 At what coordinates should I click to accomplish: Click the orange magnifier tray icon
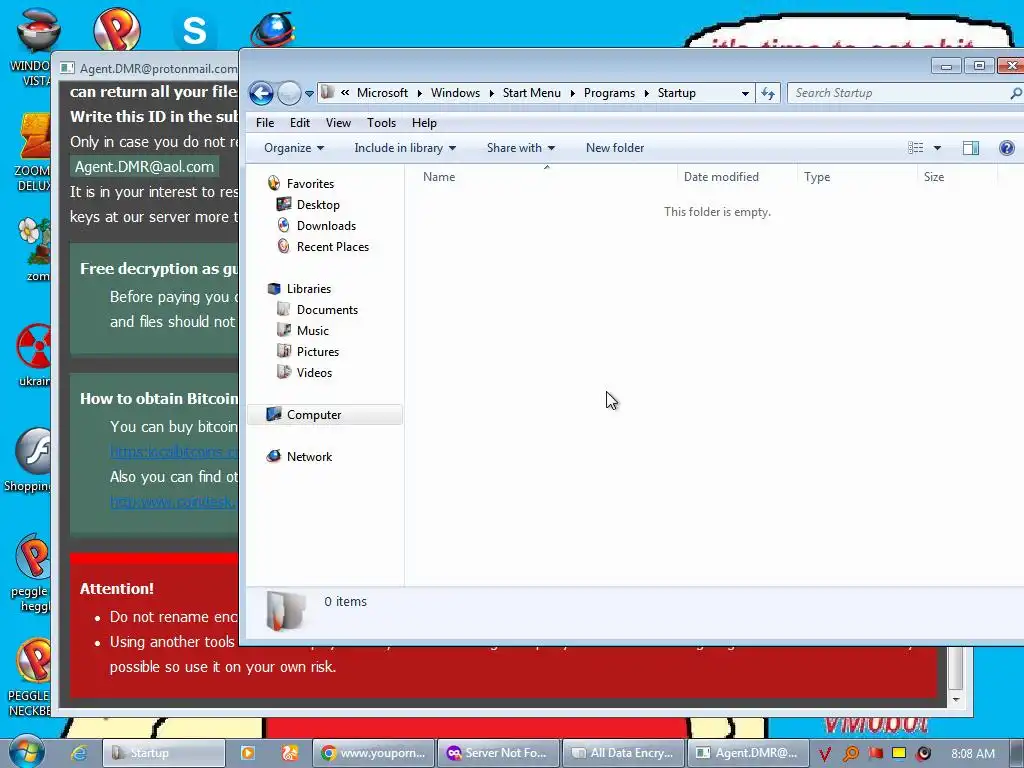850,754
